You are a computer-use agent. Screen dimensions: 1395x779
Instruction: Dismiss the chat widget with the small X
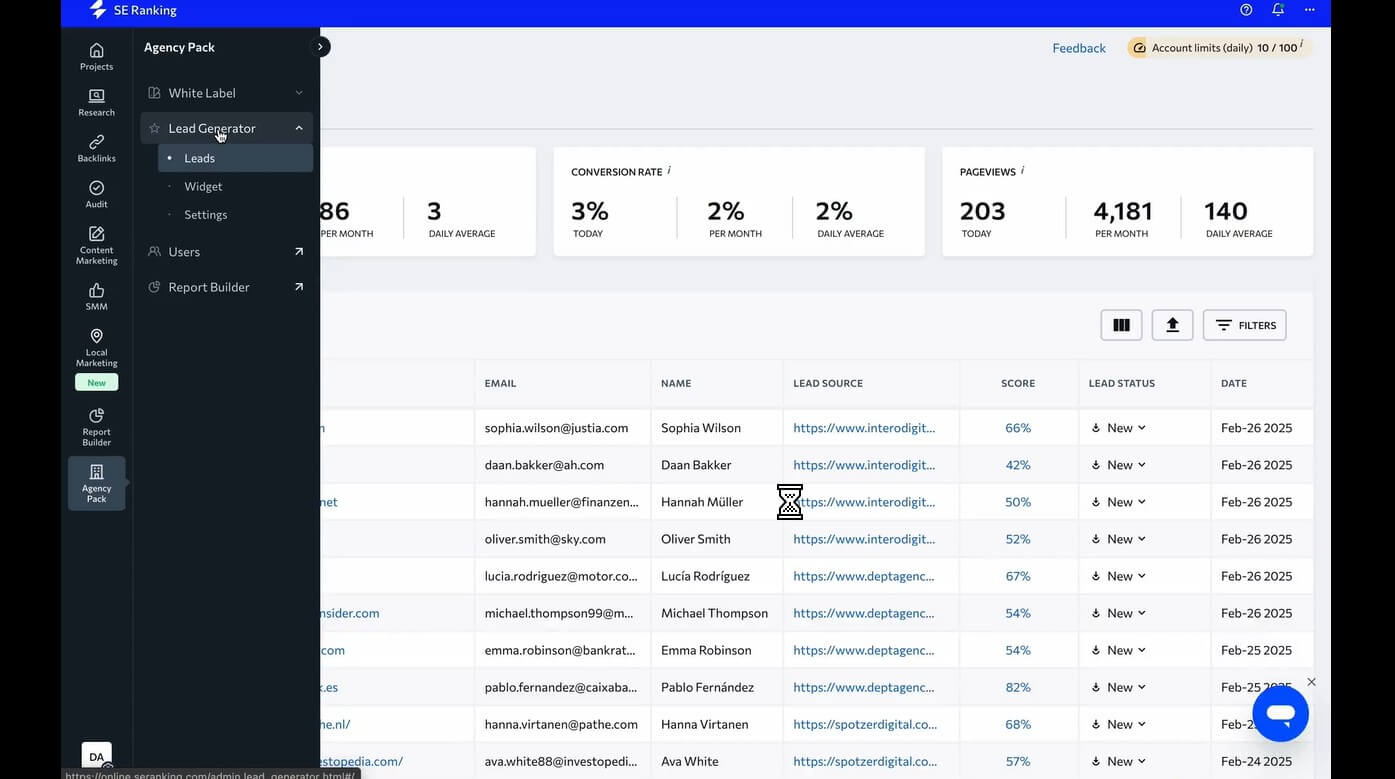1312,682
